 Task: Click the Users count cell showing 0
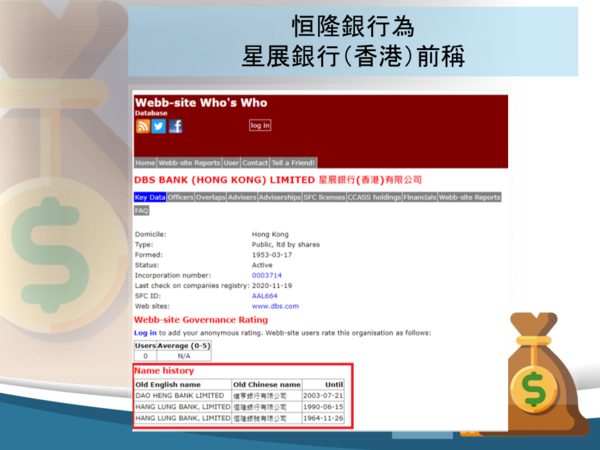pyautogui.click(x=145, y=356)
